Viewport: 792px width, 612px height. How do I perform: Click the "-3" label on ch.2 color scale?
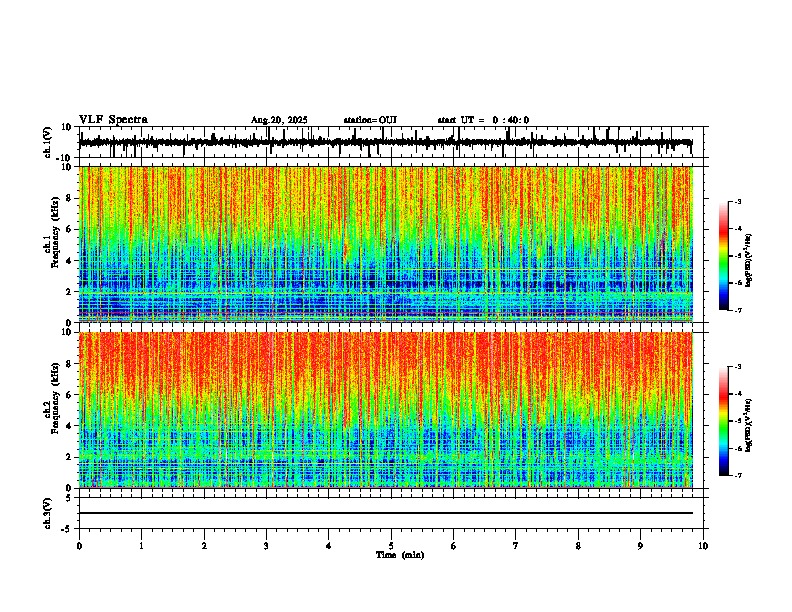[738, 367]
